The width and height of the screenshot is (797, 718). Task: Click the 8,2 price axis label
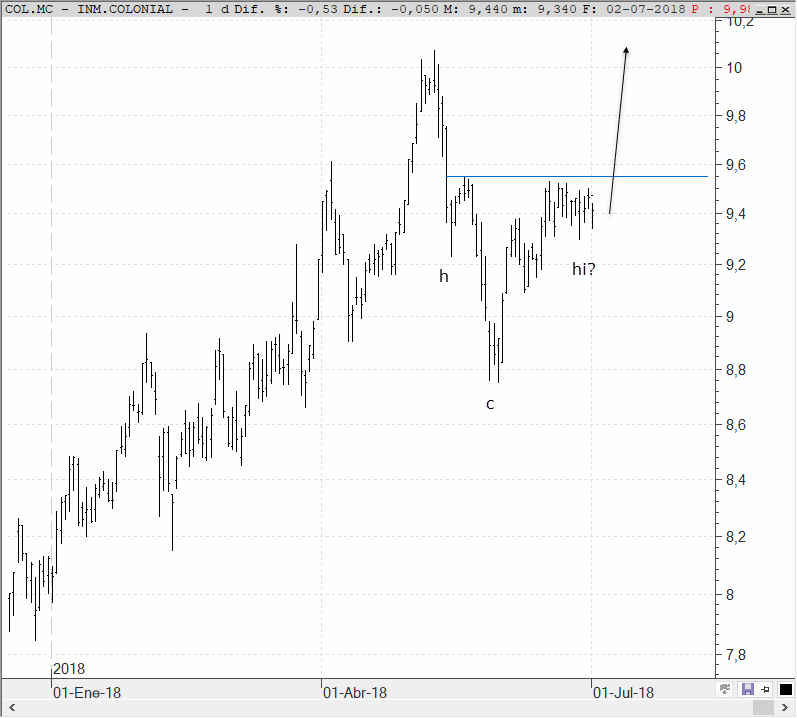click(735, 537)
